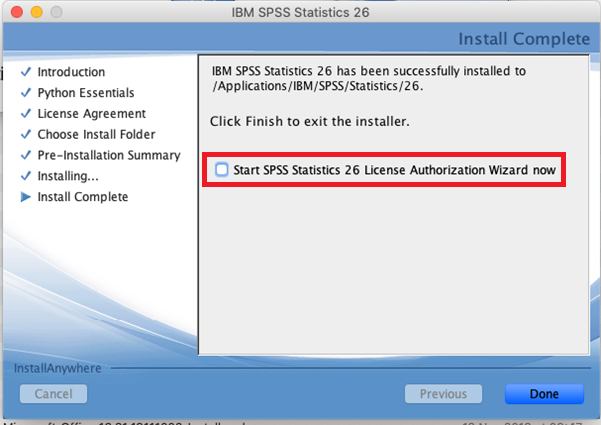Click the IBM SPSS Statistics 26 window title
Image resolution: width=601 pixels, height=425 pixels.
tap(300, 12)
